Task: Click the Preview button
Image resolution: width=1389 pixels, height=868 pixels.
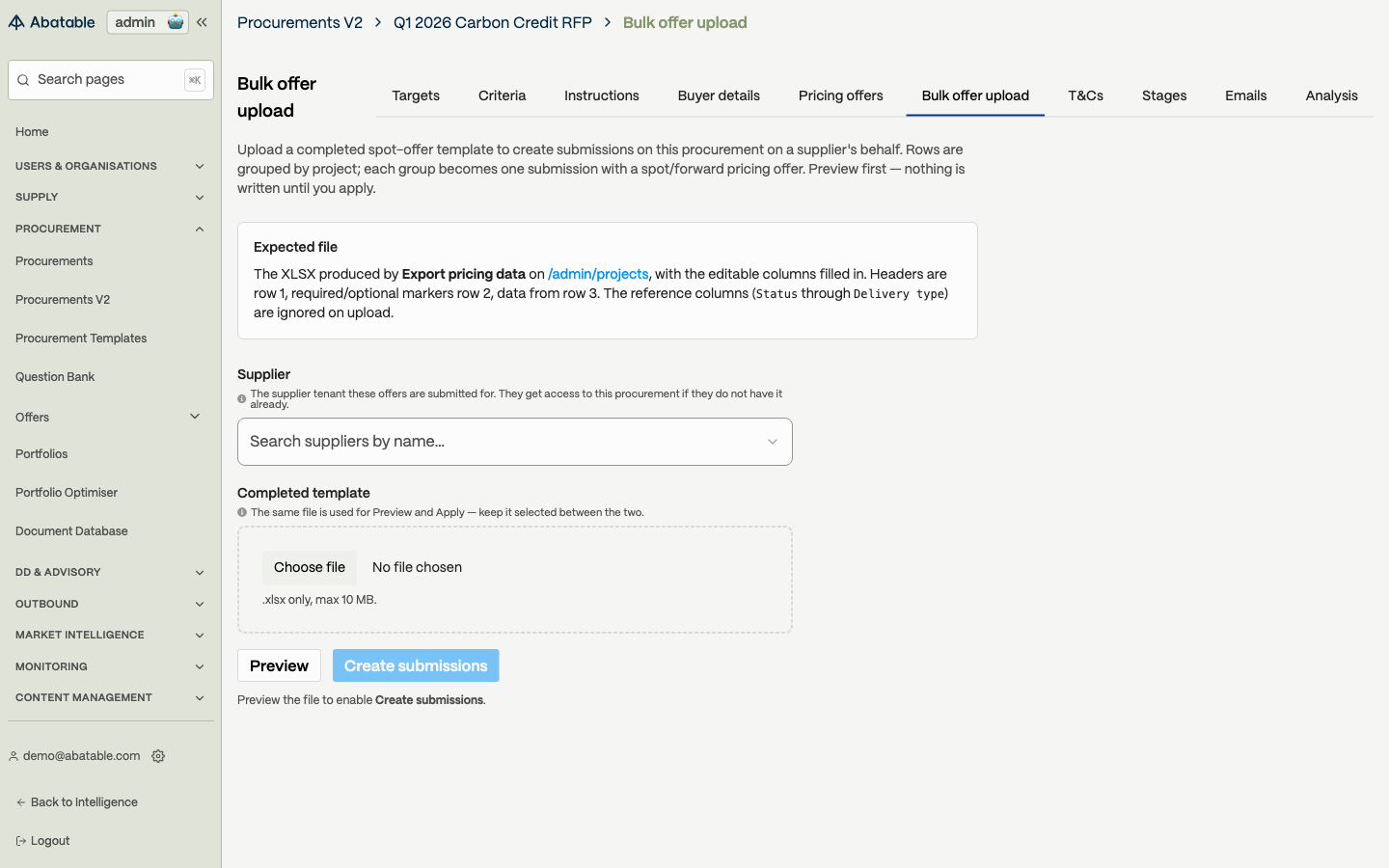Action: (279, 665)
